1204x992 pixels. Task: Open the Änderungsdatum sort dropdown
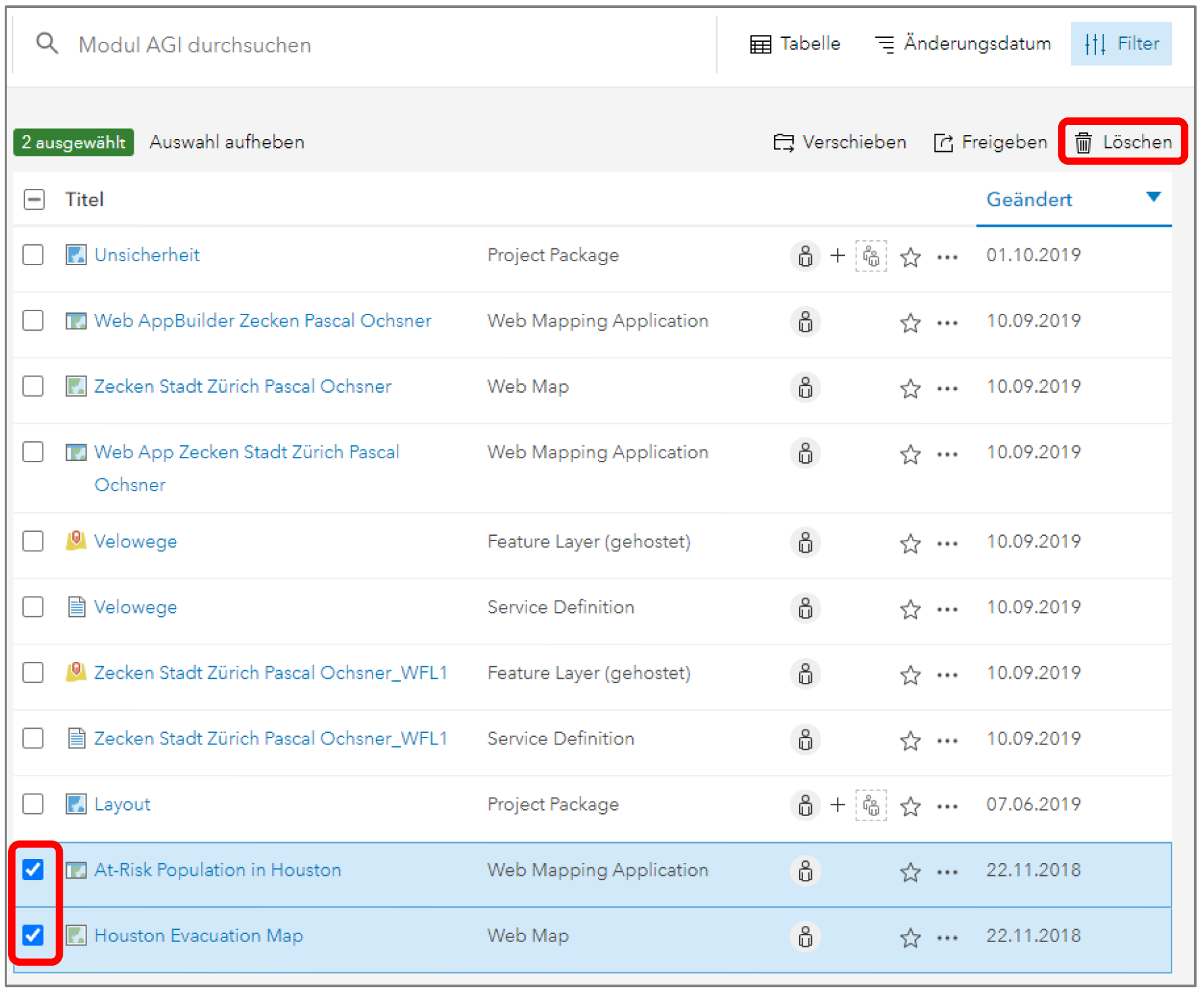(963, 44)
